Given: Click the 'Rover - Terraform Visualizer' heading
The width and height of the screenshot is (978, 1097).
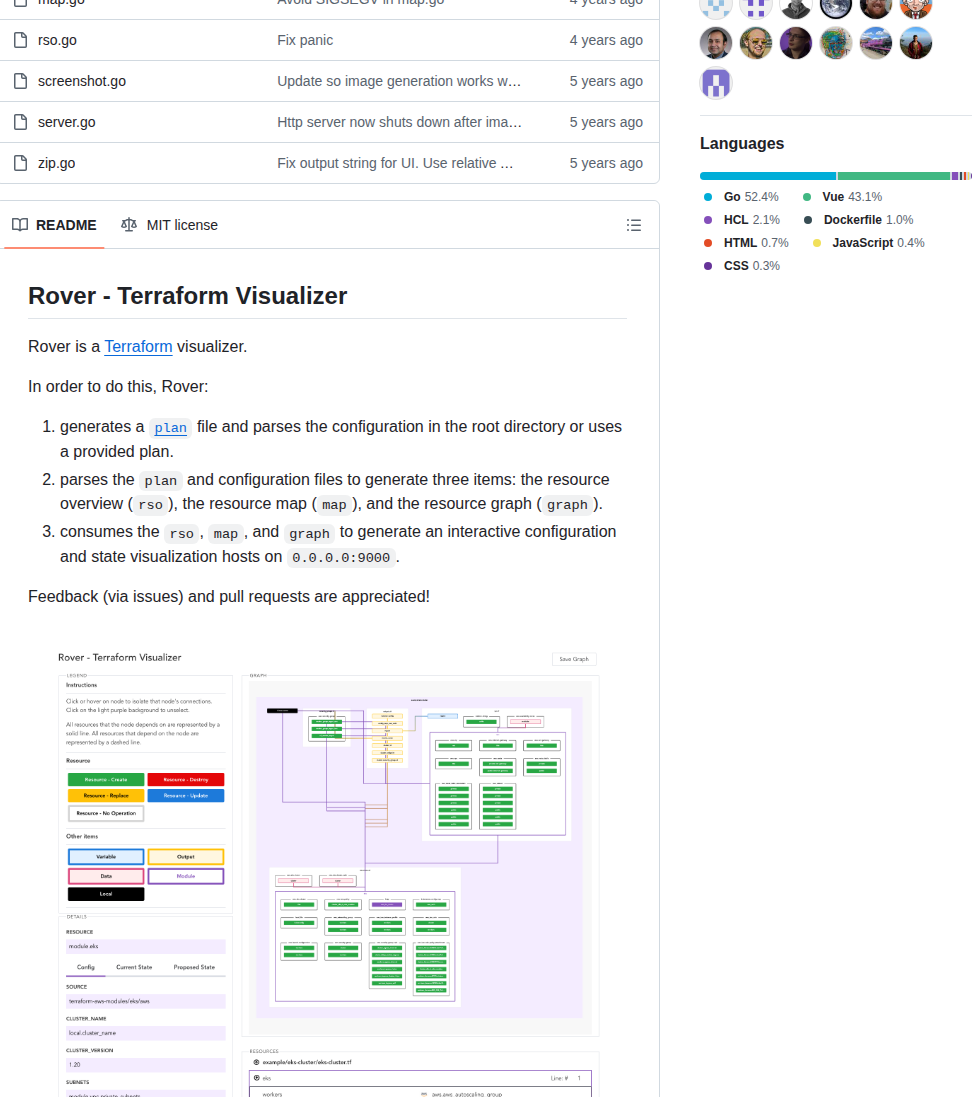Looking at the screenshot, I should (187, 296).
